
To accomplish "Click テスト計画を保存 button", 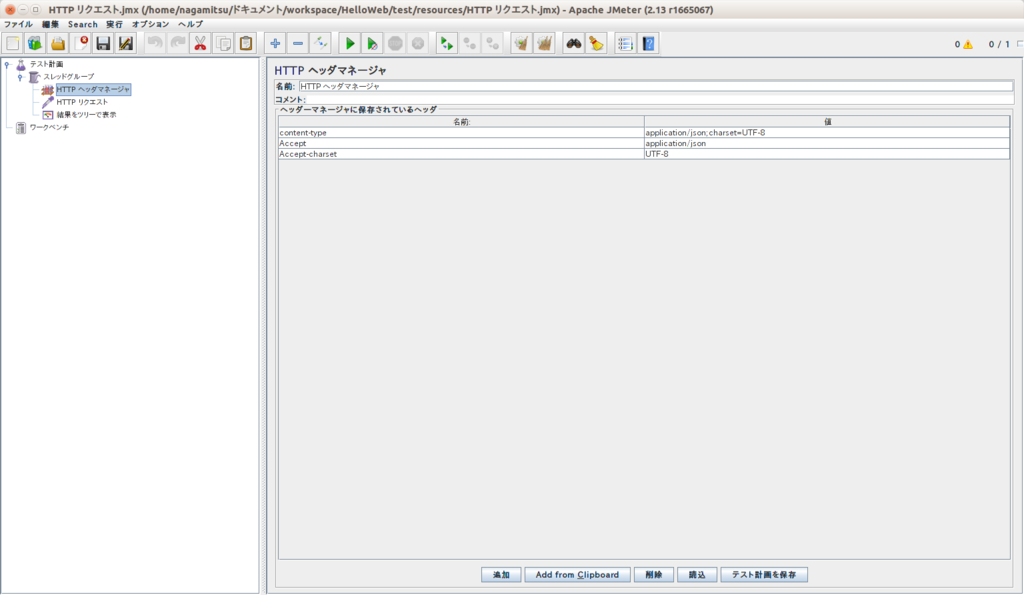I will point(763,575).
